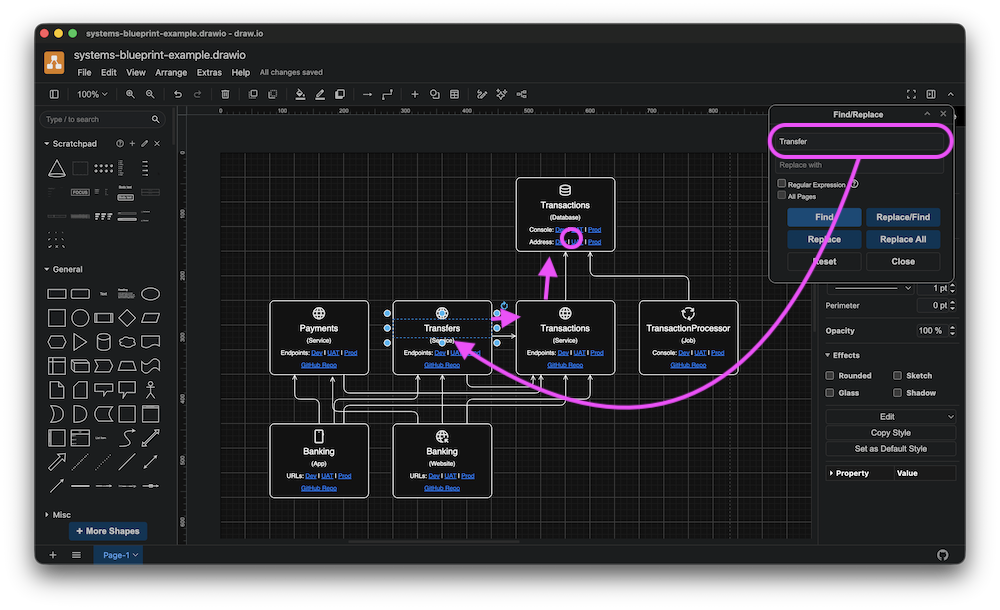This screenshot has height=610, width=1000.
Task: Open the line color pencil tool
Action: click(320, 94)
